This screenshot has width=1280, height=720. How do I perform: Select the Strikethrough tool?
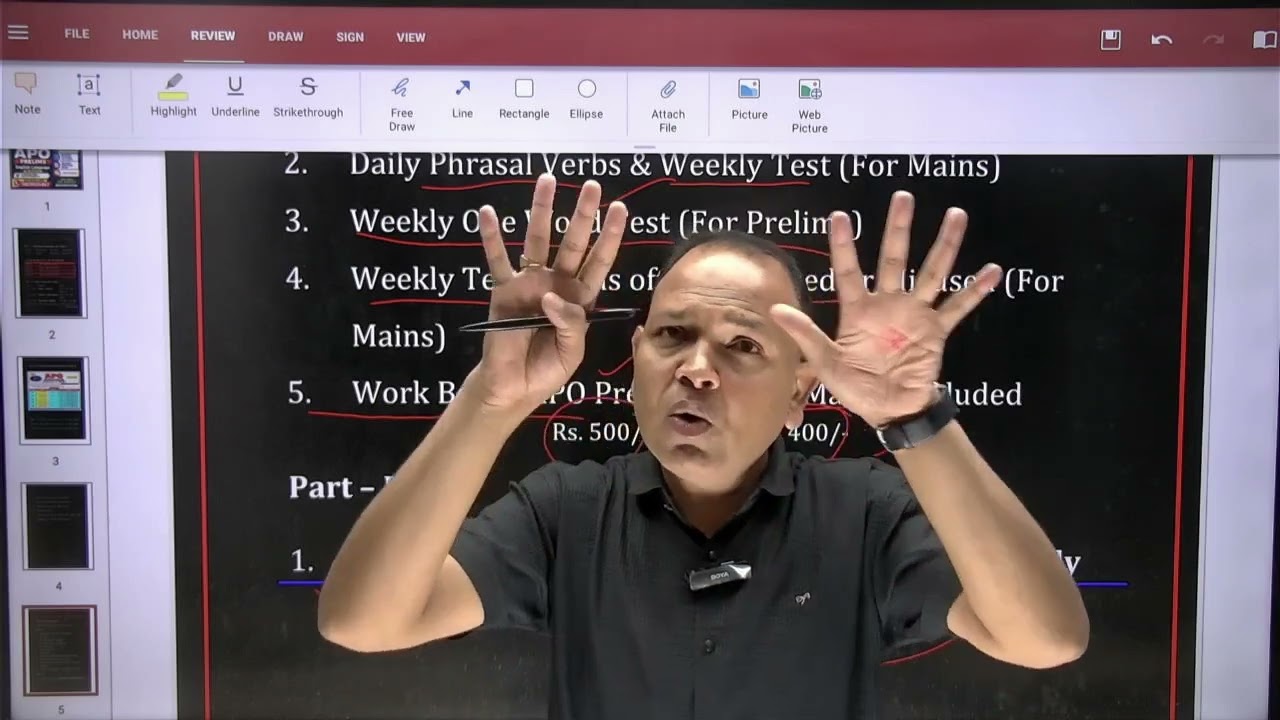[x=308, y=97]
